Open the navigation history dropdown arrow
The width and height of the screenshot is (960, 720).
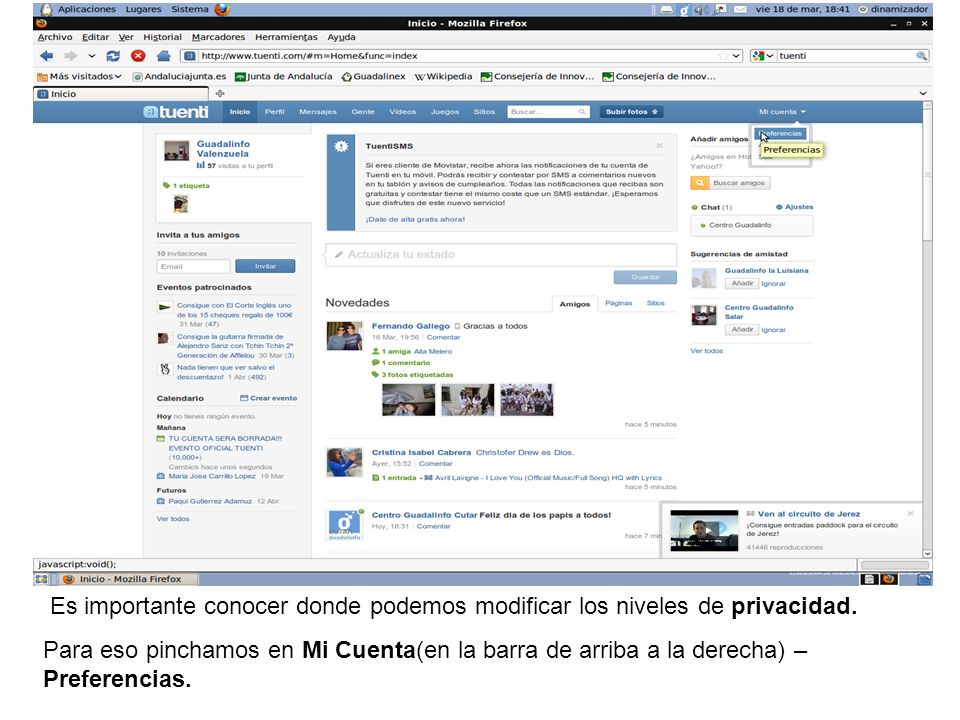(x=92, y=56)
